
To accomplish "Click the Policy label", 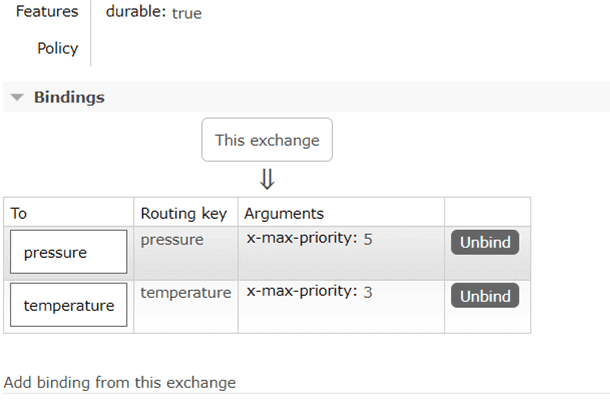I will click(57, 48).
